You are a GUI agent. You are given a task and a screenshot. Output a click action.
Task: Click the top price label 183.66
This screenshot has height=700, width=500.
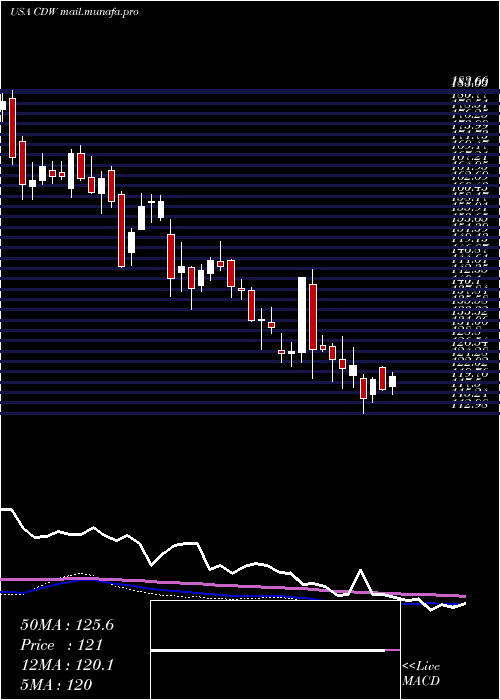click(x=470, y=82)
